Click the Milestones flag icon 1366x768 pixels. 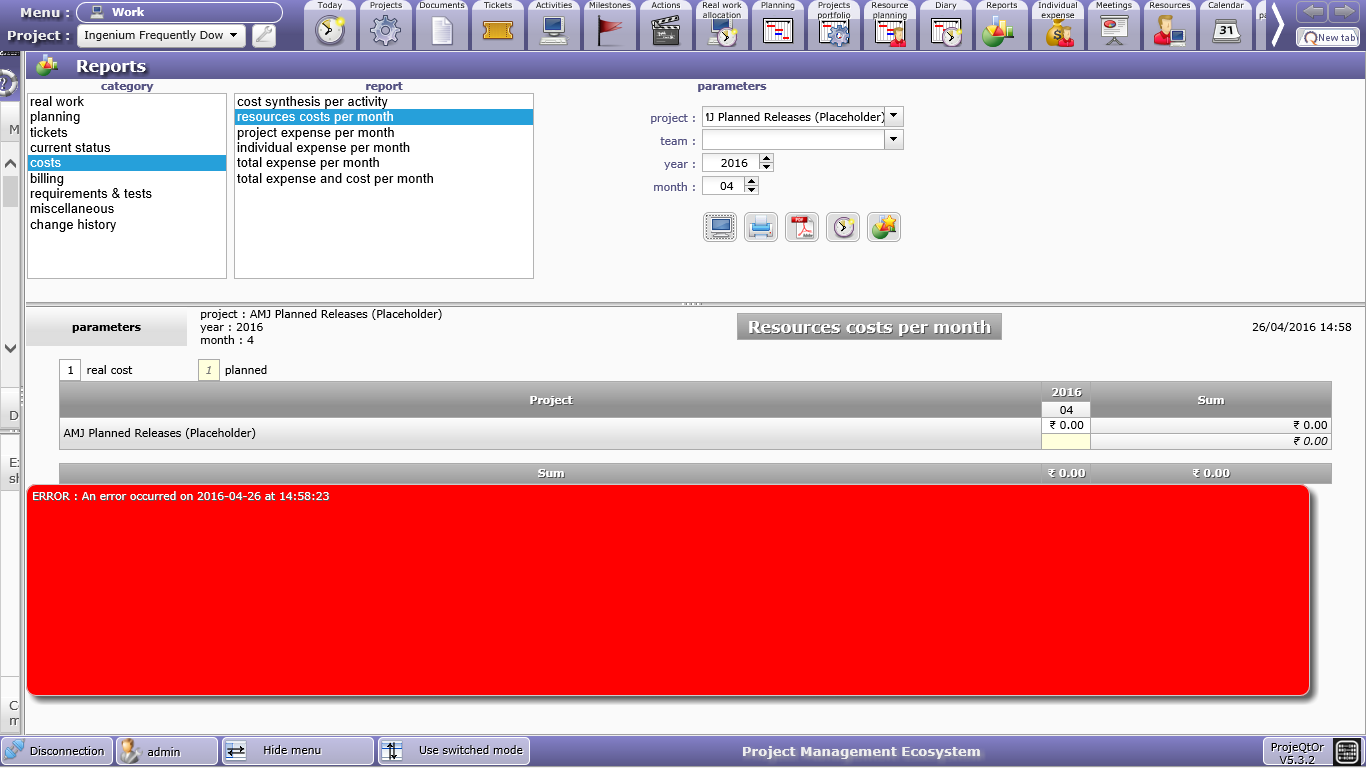coord(609,29)
